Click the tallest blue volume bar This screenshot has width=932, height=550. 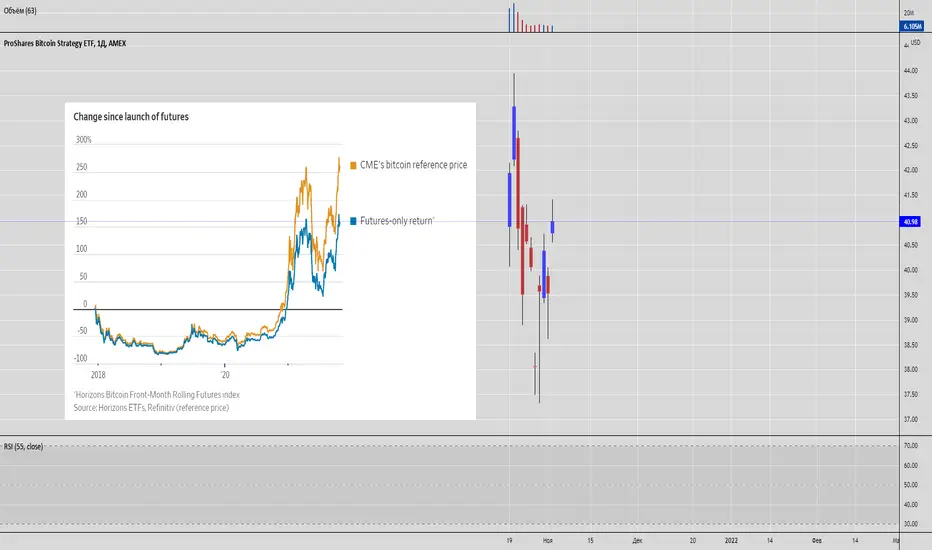pos(514,17)
